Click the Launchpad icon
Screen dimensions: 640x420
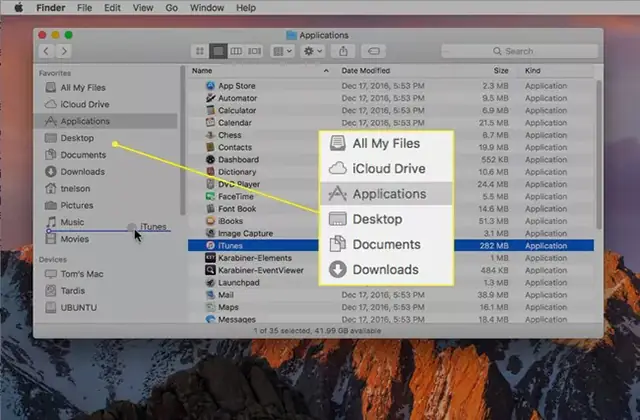pos(210,282)
